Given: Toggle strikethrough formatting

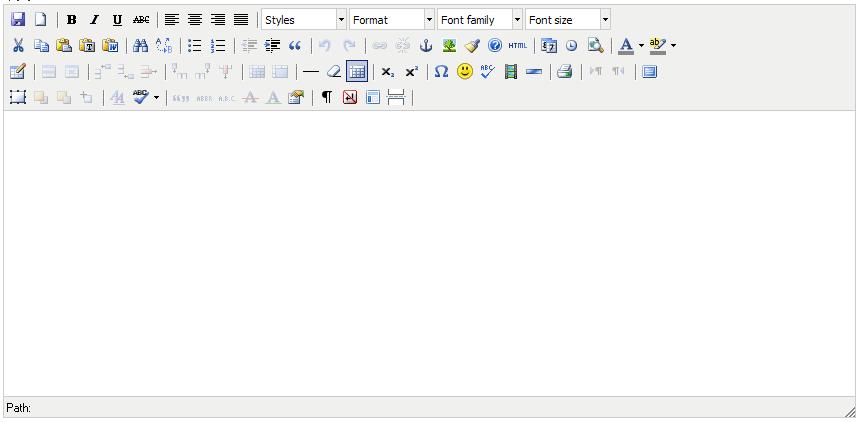Looking at the screenshot, I should coord(141,20).
